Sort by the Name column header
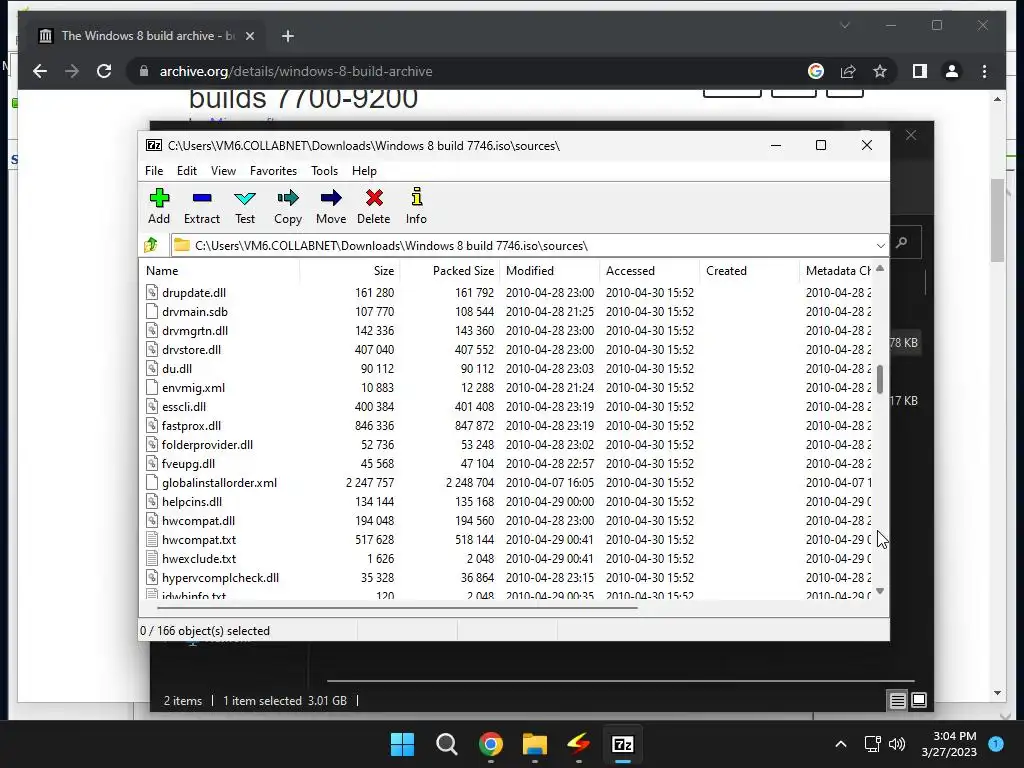Screen dimensions: 1024x768 [x=219, y=270]
